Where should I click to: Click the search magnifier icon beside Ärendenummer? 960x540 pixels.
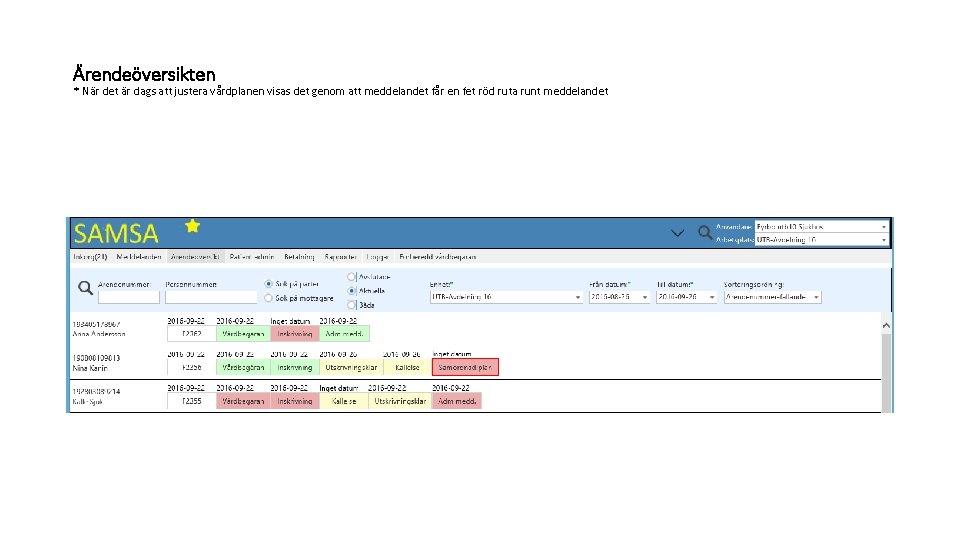click(x=85, y=288)
